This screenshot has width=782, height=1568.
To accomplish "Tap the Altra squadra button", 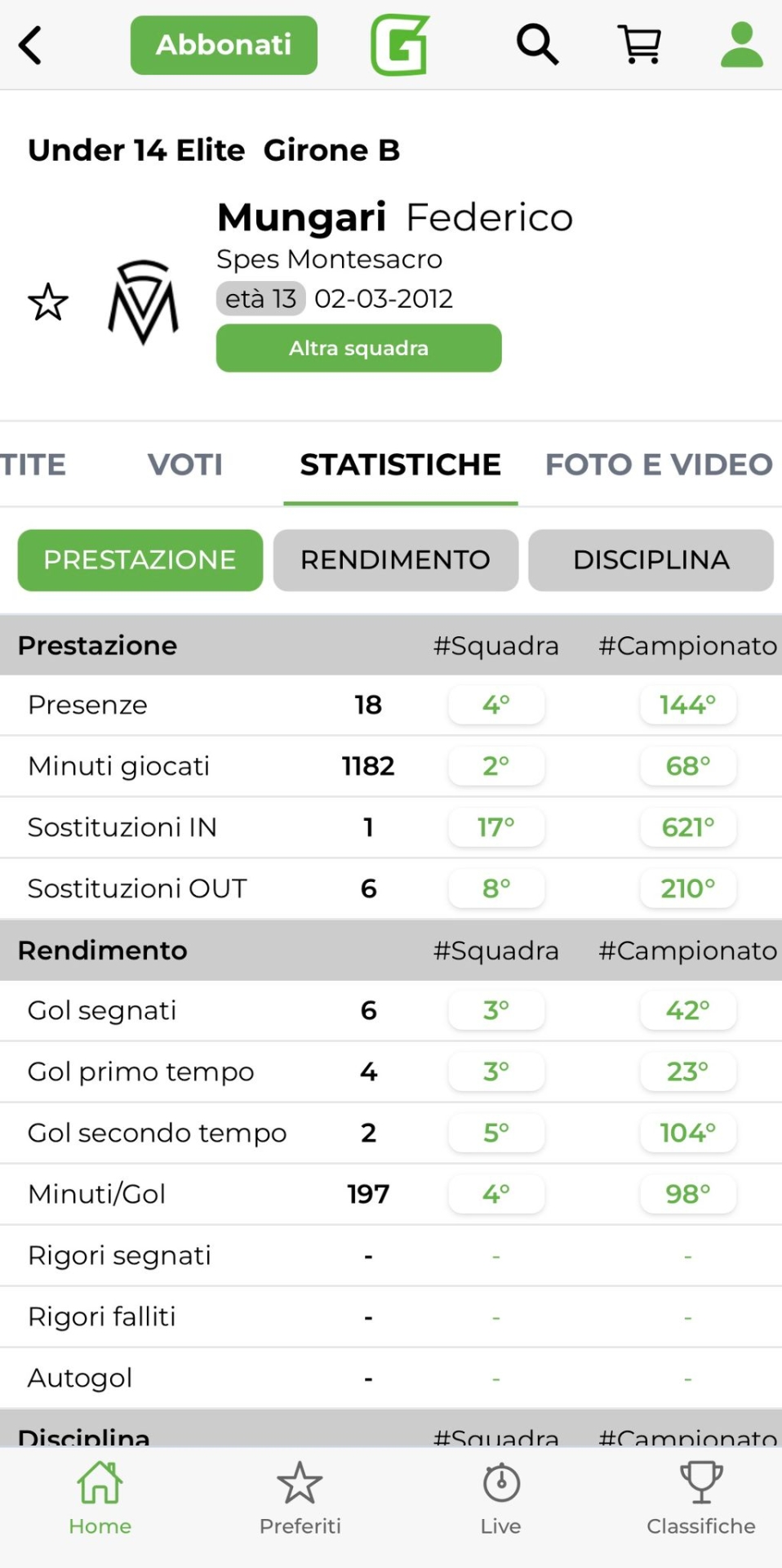I will [x=358, y=348].
